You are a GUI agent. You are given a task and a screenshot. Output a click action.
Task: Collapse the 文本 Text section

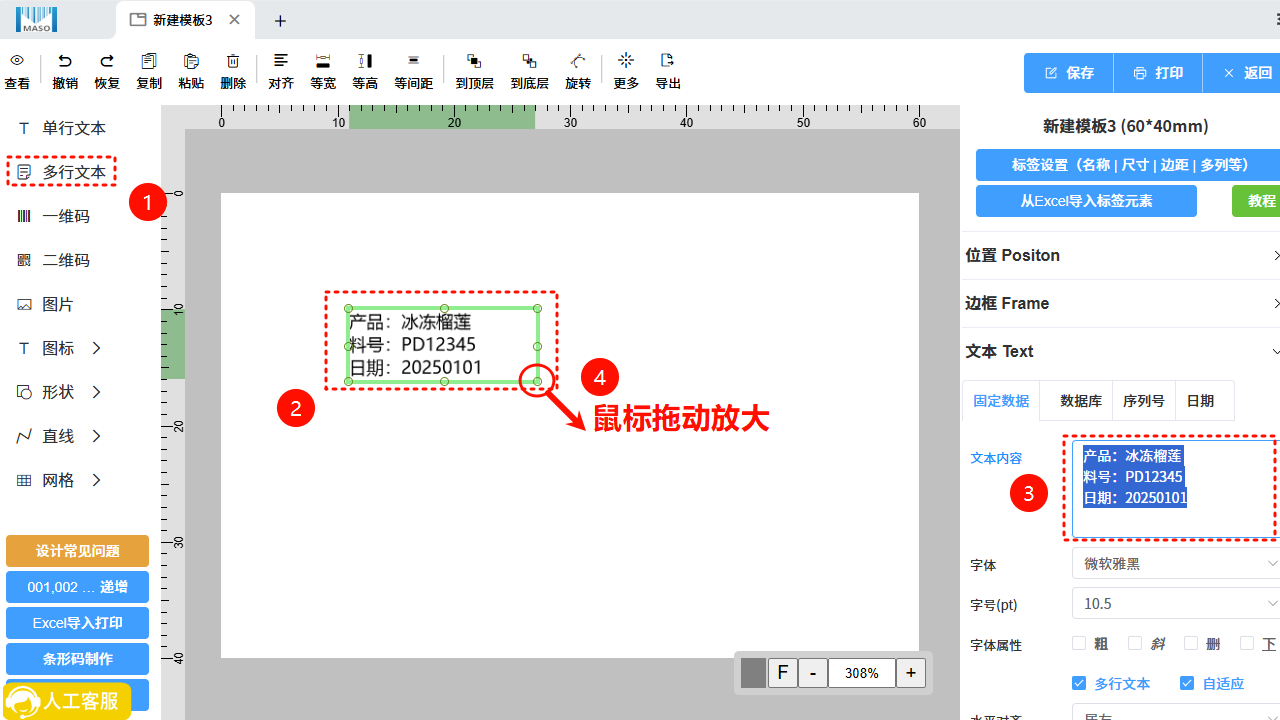[x=1121, y=351]
